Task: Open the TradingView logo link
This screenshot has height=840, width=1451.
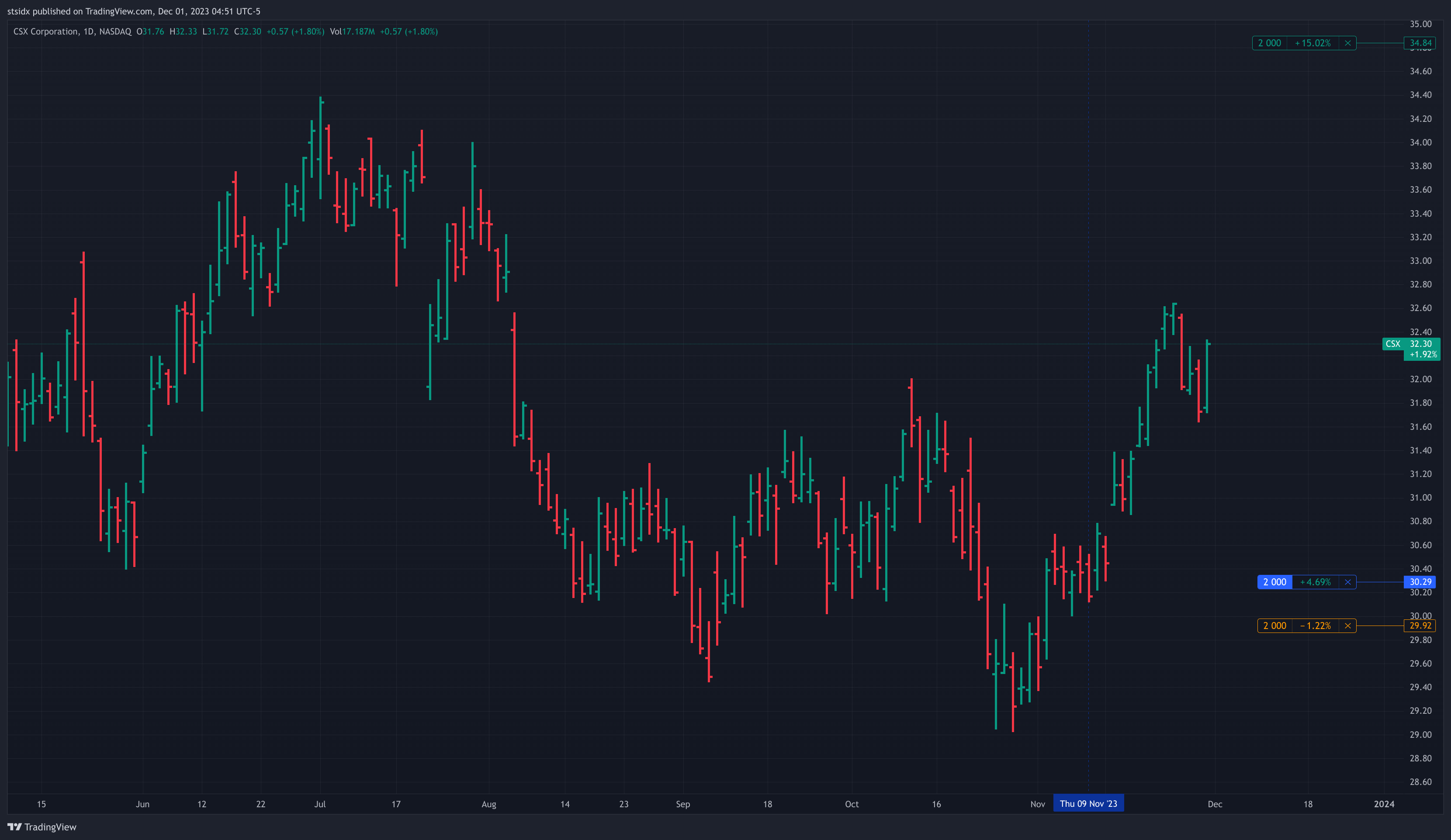Action: point(42,827)
